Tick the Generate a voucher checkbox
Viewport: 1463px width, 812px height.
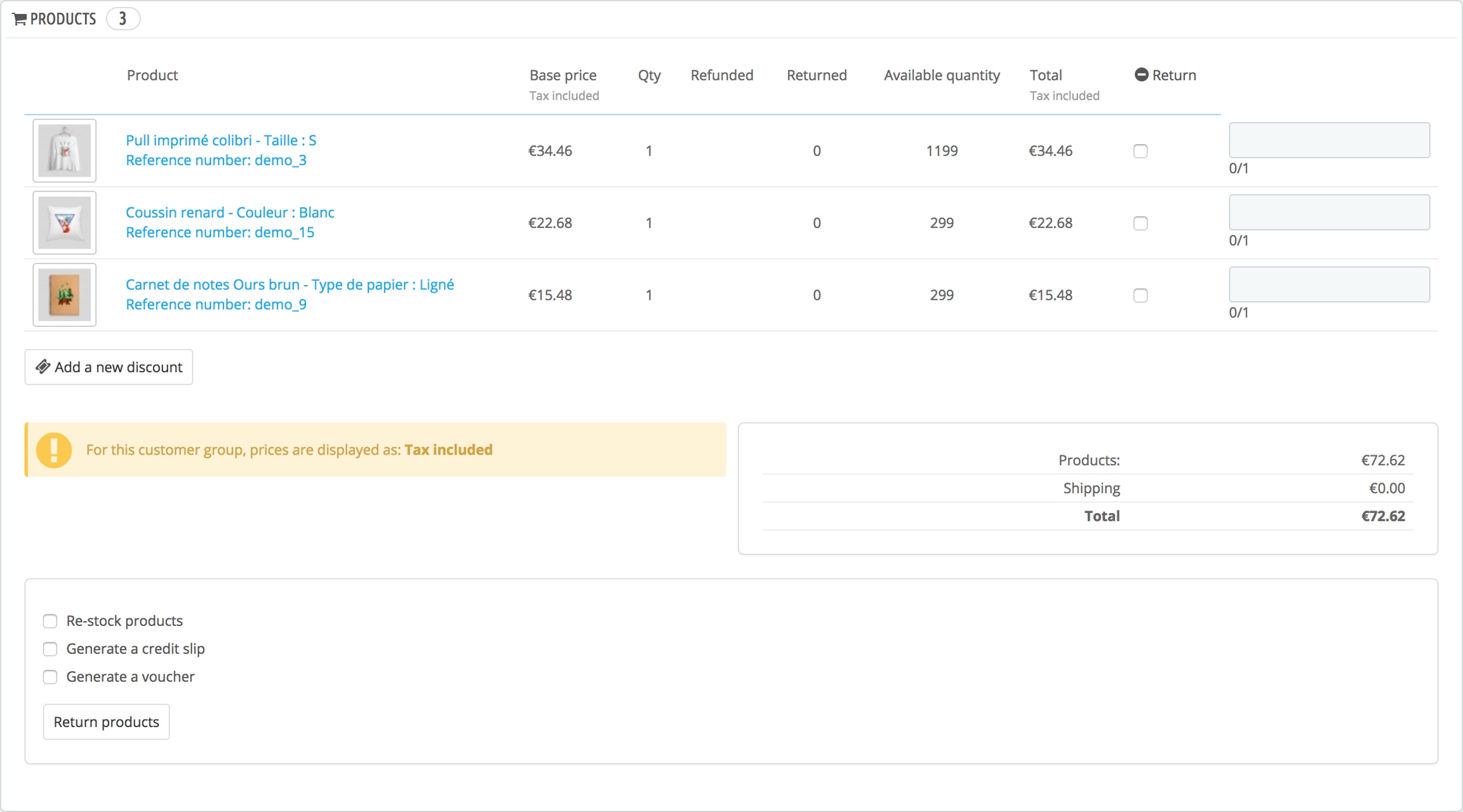pos(50,677)
